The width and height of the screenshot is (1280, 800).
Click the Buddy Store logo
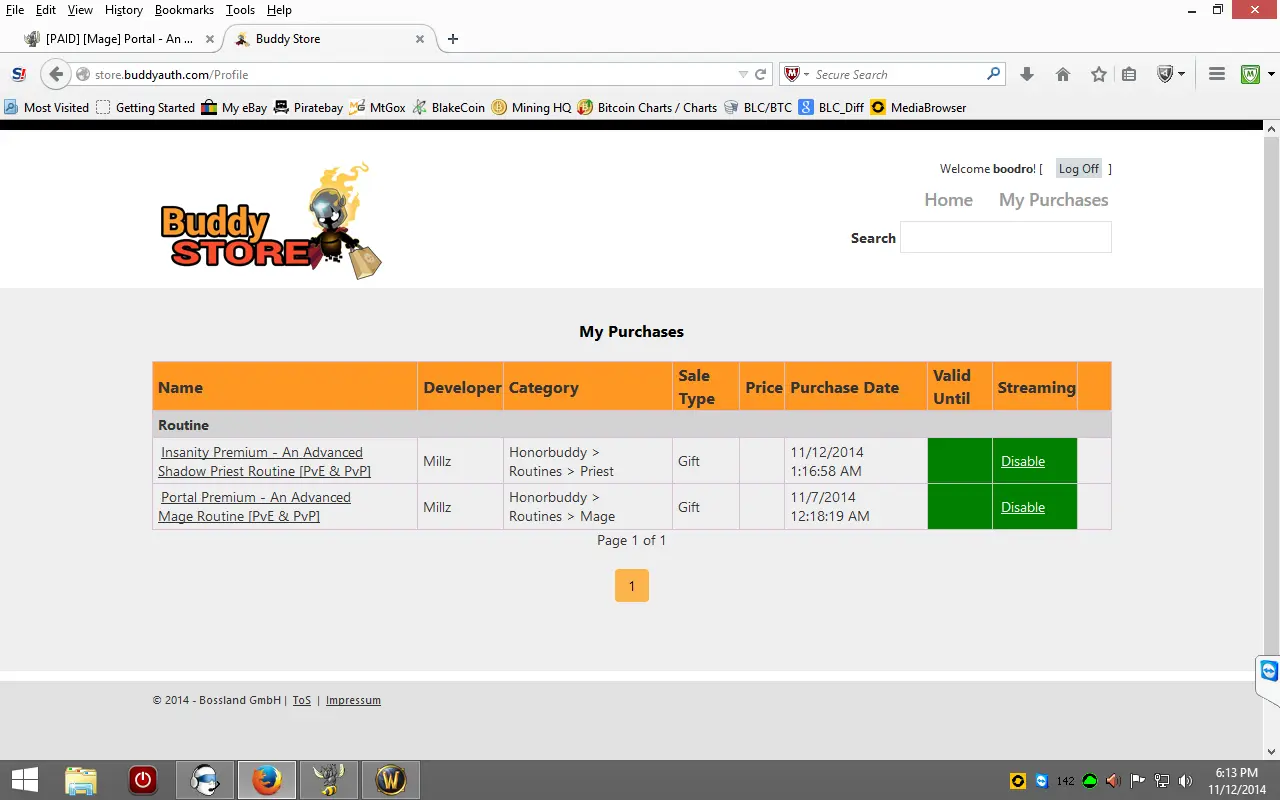[270, 221]
